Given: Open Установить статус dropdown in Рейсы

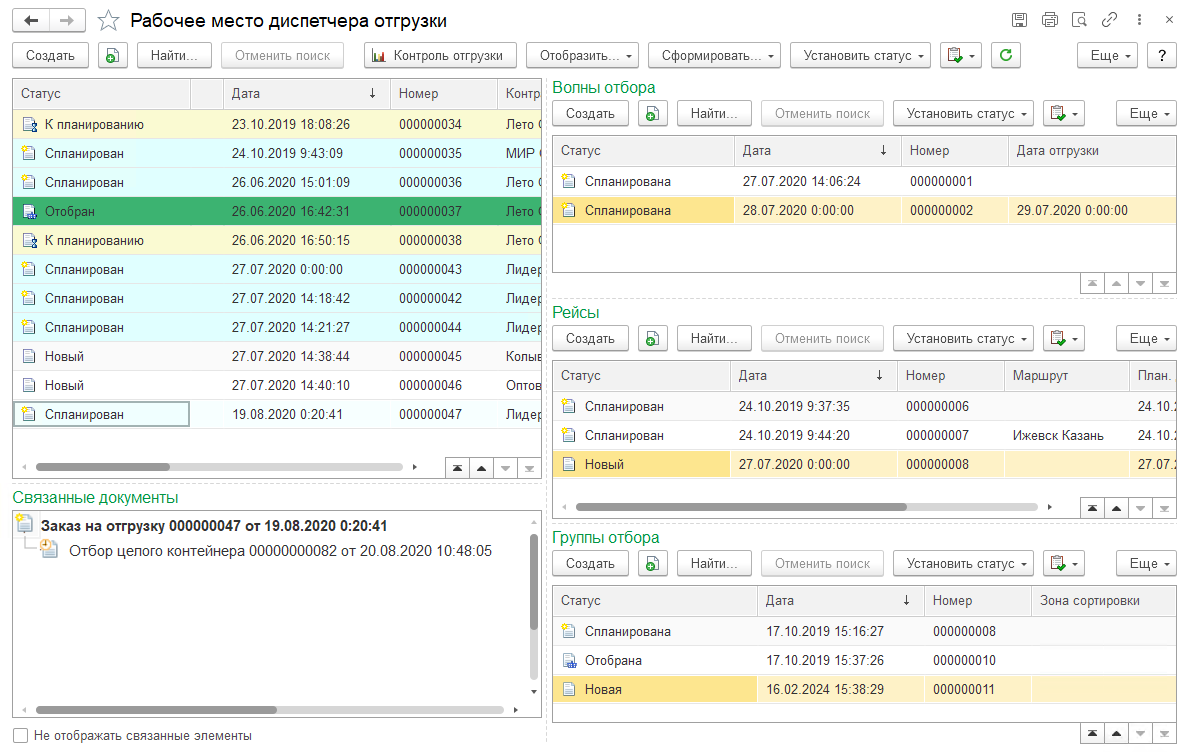Looking at the screenshot, I should click(963, 339).
